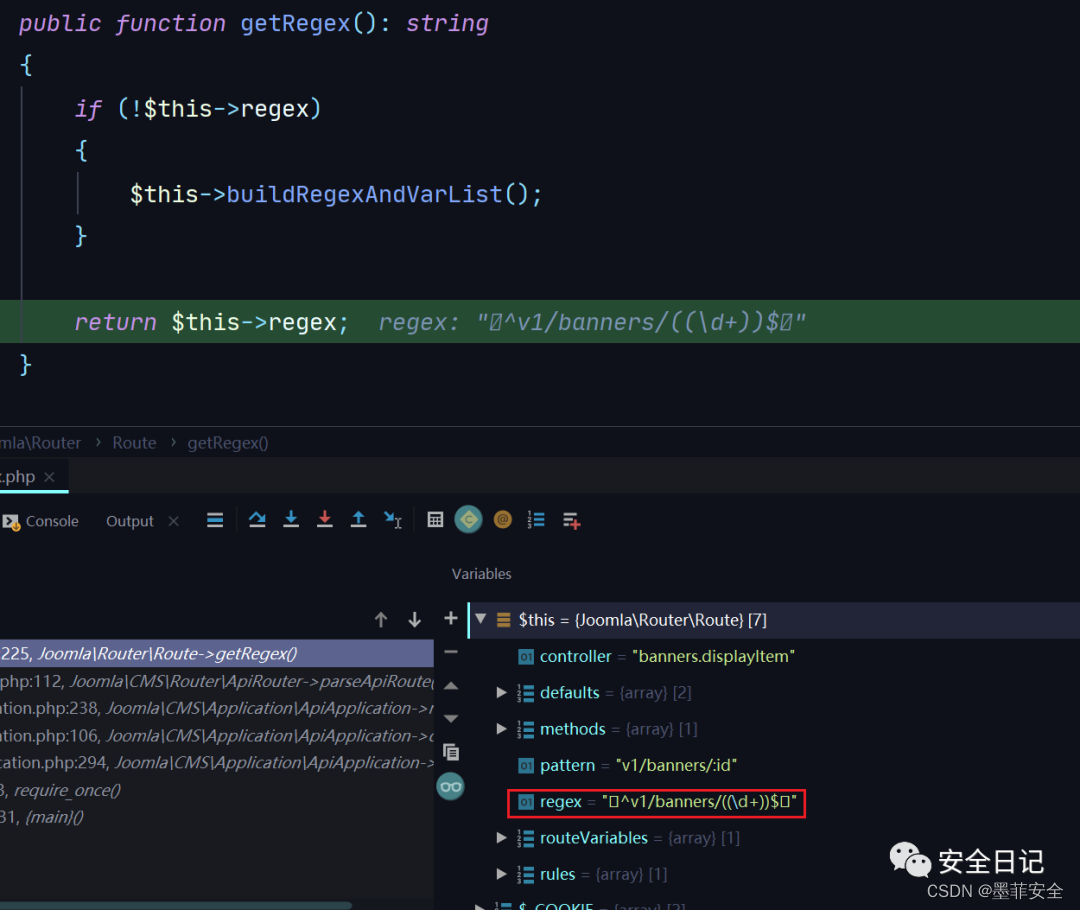Close the Output tab
Image resolution: width=1080 pixels, height=910 pixels.
(x=174, y=521)
